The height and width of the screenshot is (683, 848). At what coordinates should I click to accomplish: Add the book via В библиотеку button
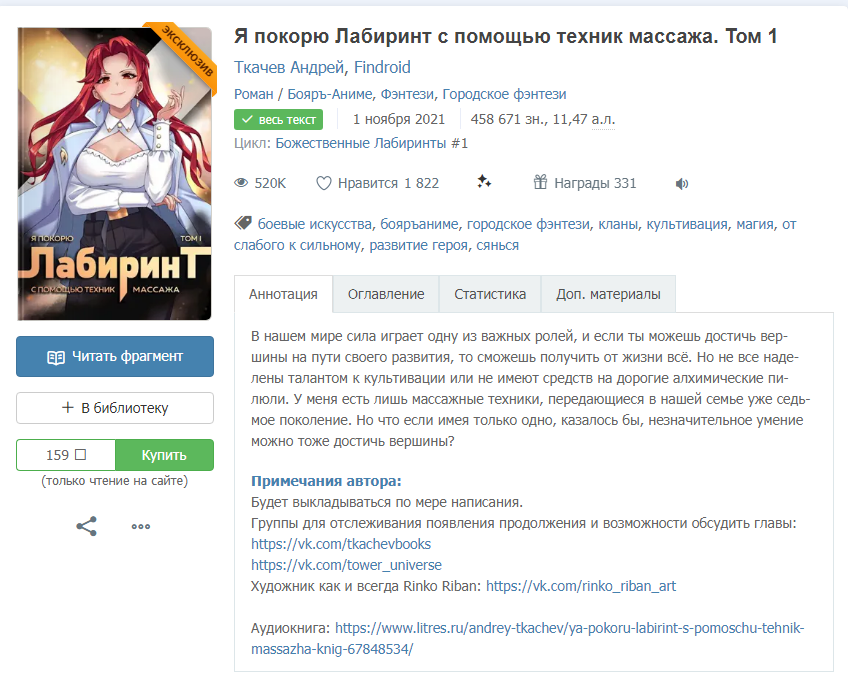tap(115, 408)
